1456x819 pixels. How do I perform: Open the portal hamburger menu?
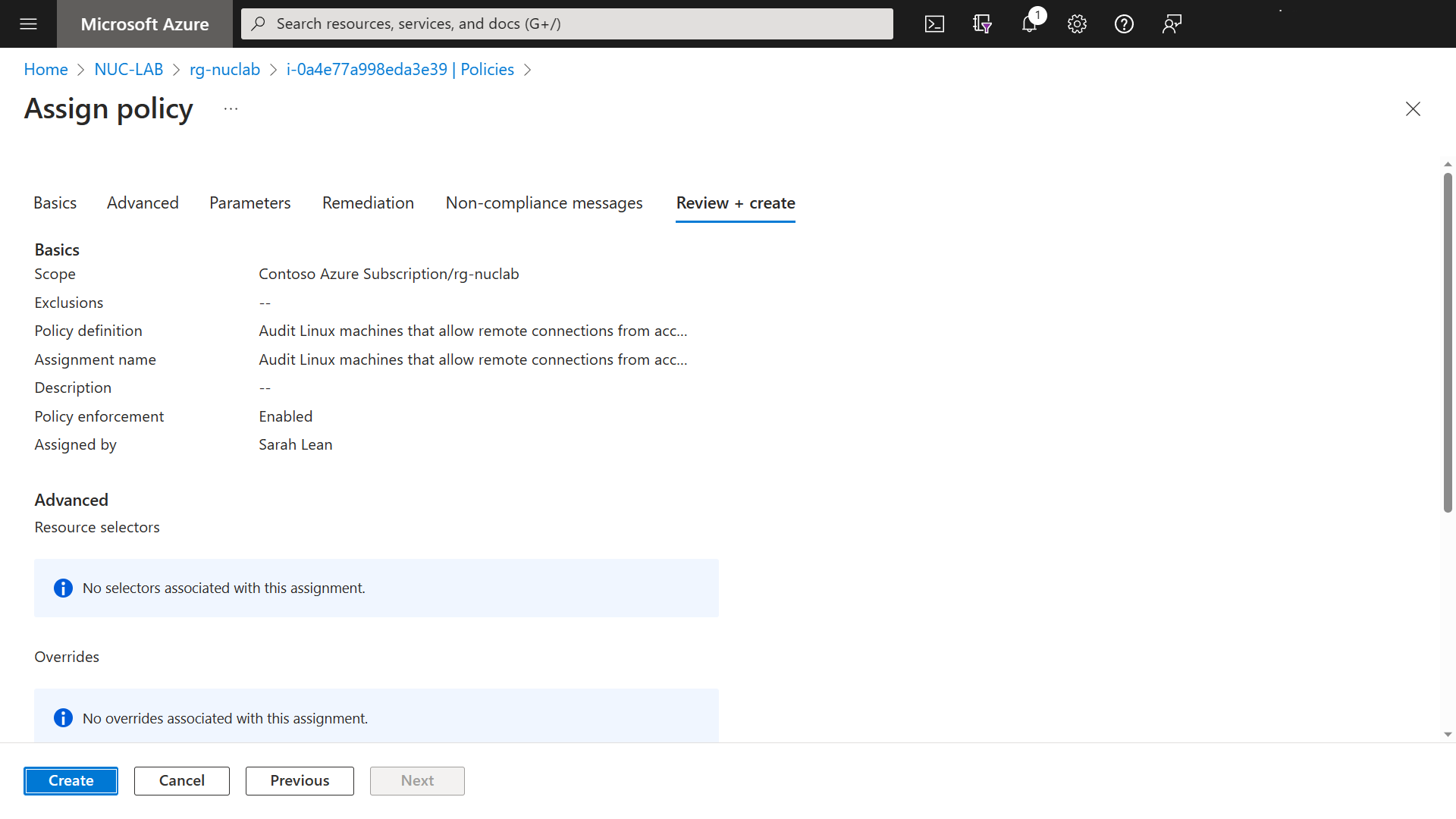pyautogui.click(x=28, y=24)
